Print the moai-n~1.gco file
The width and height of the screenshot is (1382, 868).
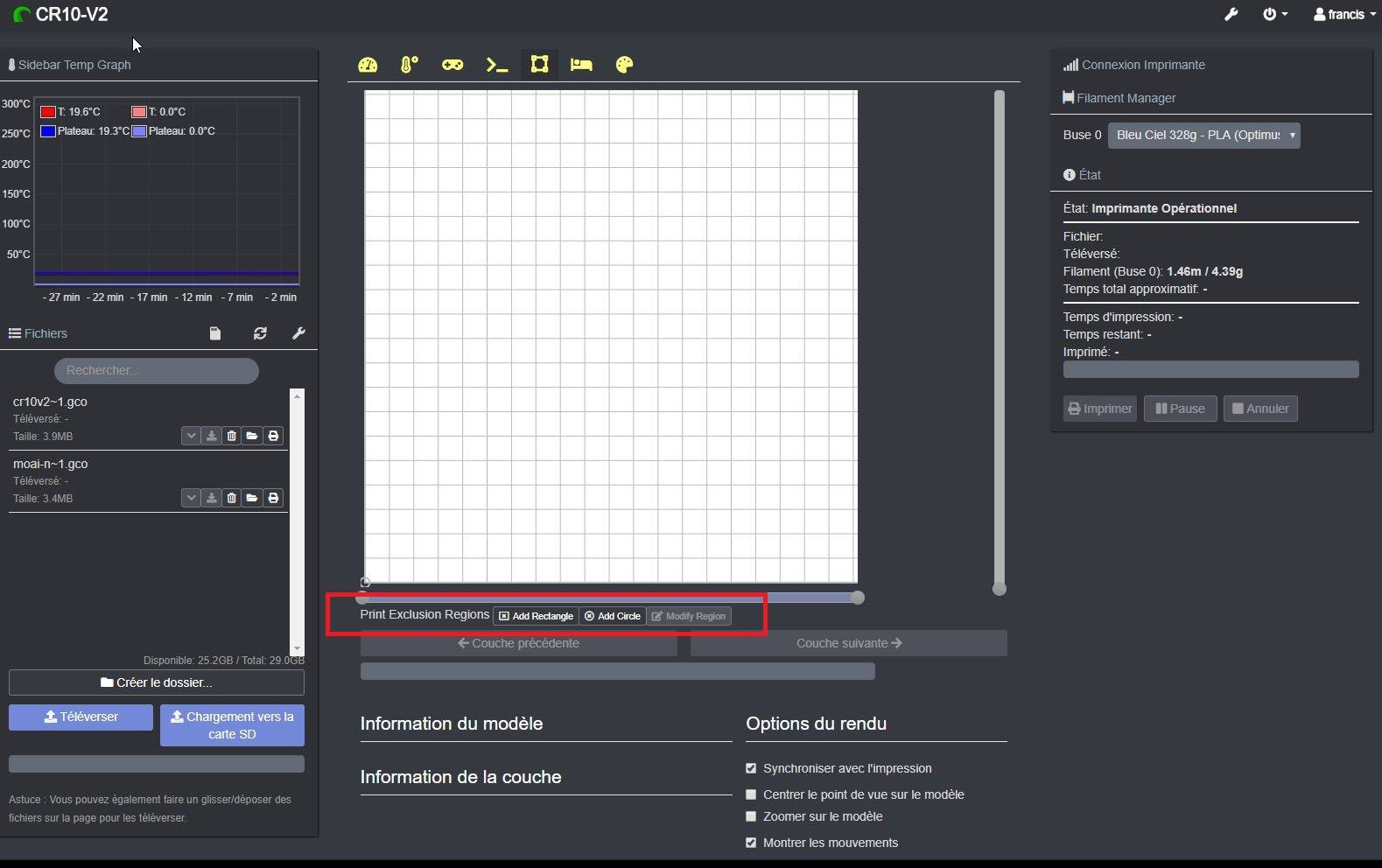pyautogui.click(x=273, y=498)
